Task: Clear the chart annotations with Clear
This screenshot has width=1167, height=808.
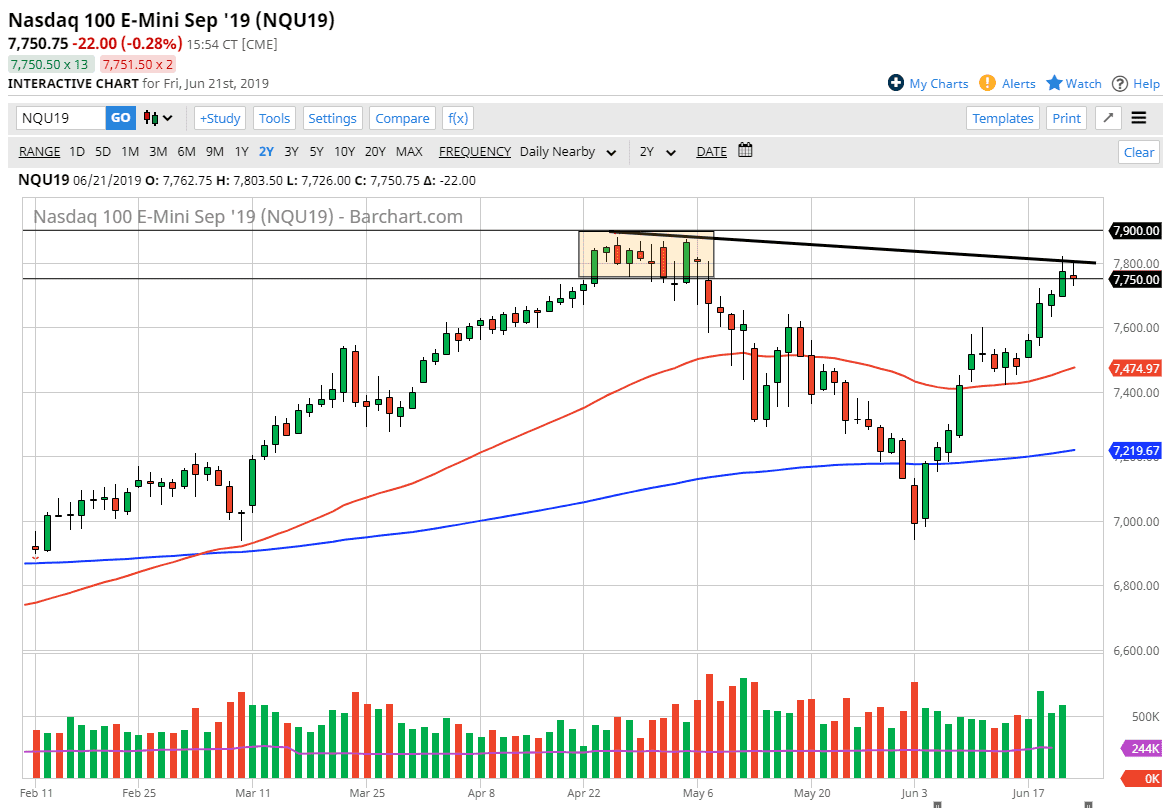Action: (1138, 152)
